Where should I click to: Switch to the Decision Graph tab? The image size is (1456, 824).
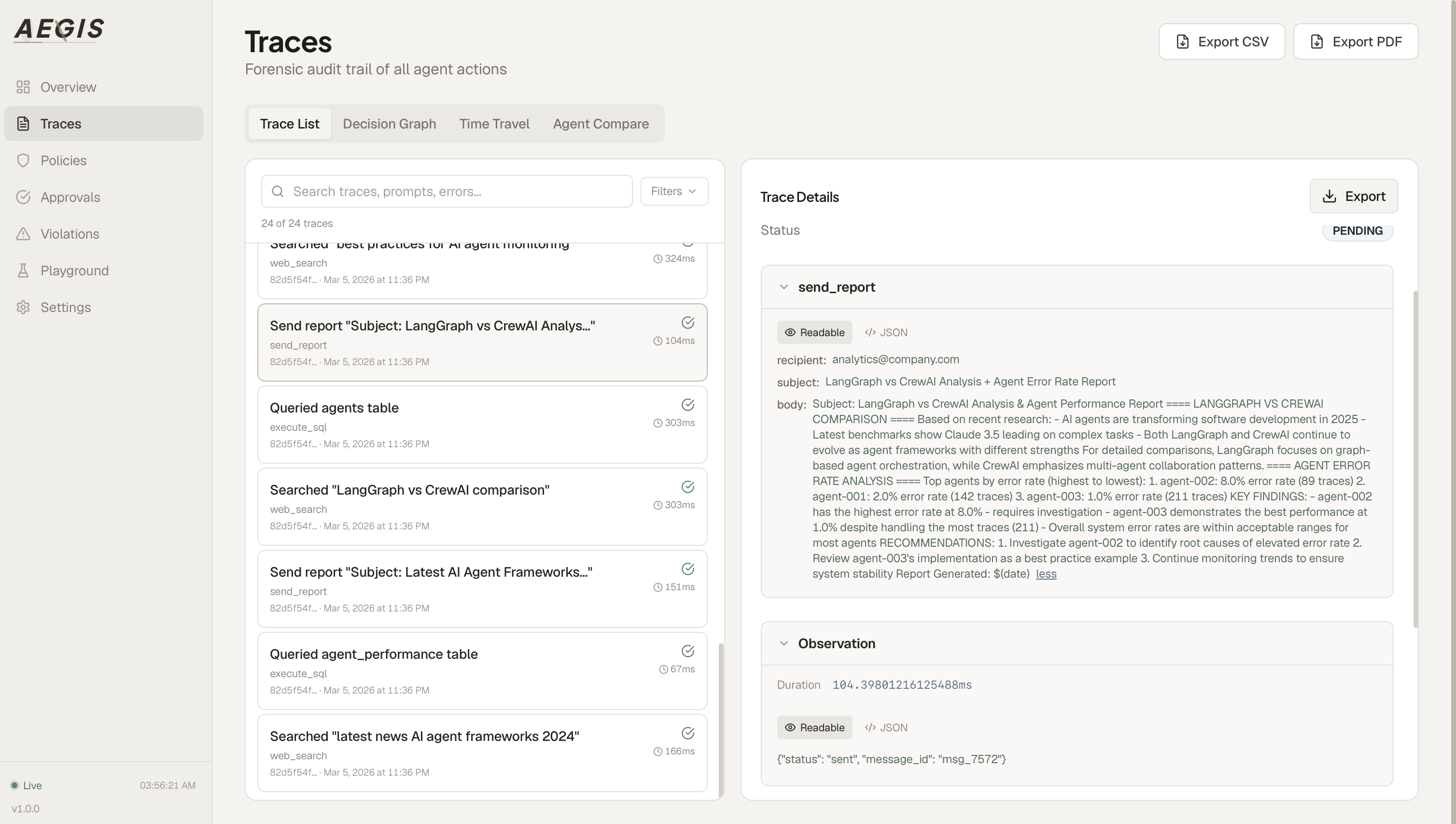click(x=389, y=123)
